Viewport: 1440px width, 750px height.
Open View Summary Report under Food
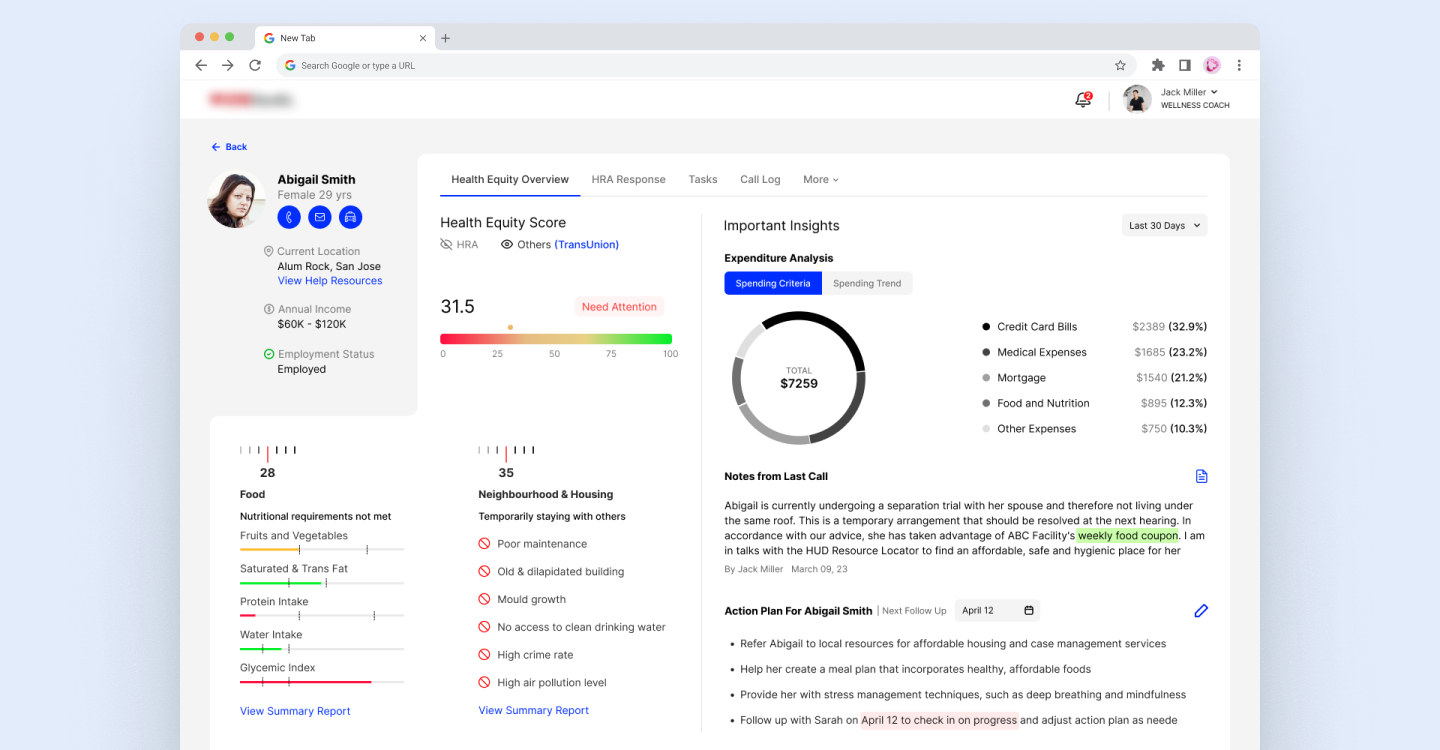(x=295, y=711)
